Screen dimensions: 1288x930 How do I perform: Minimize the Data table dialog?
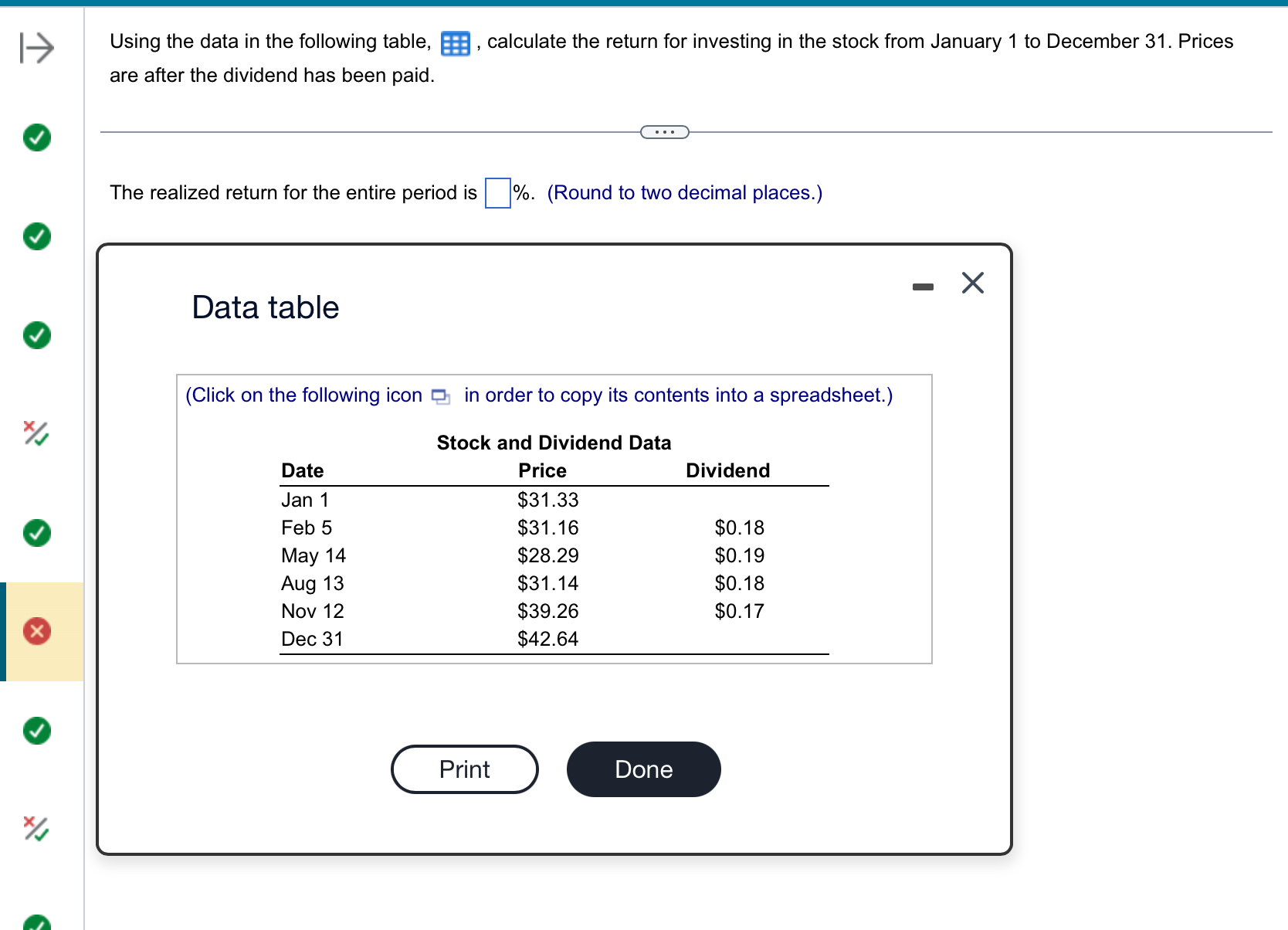click(x=923, y=287)
